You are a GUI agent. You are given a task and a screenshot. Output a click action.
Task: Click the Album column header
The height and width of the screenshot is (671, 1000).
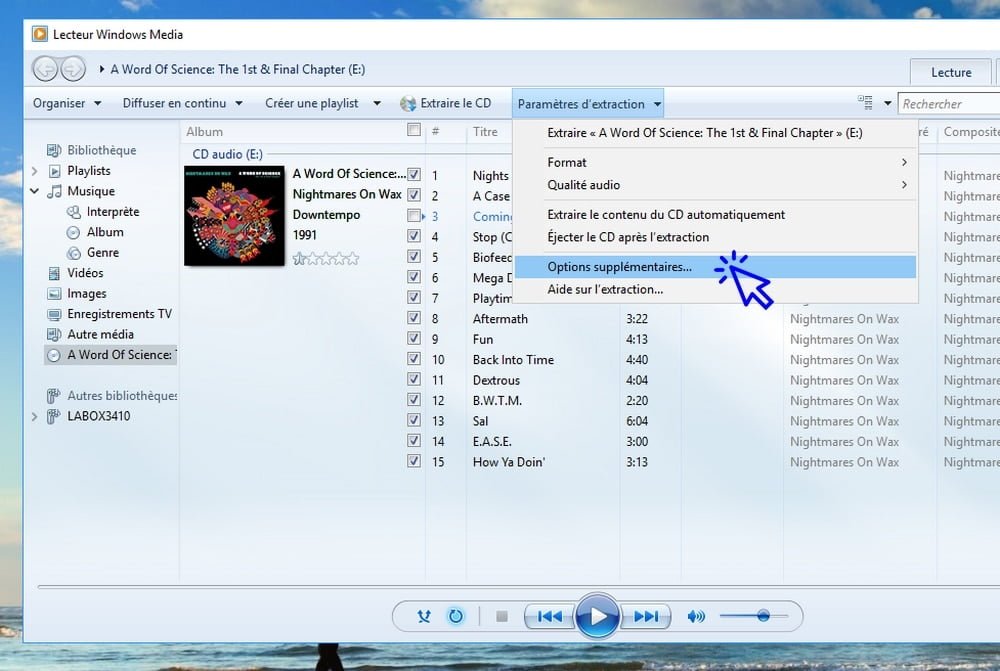pos(205,131)
